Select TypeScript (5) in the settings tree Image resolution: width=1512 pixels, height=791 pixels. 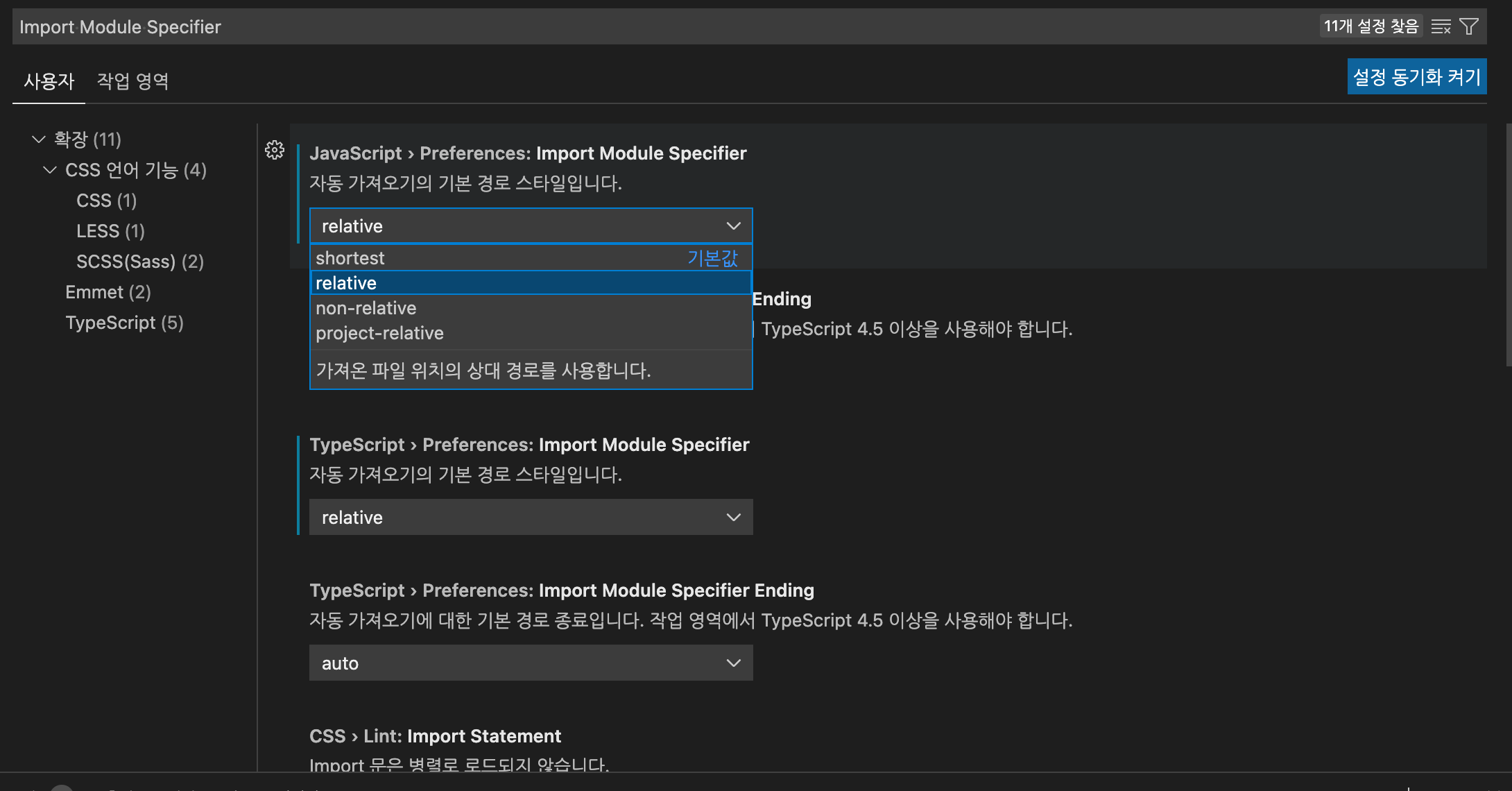click(x=124, y=323)
